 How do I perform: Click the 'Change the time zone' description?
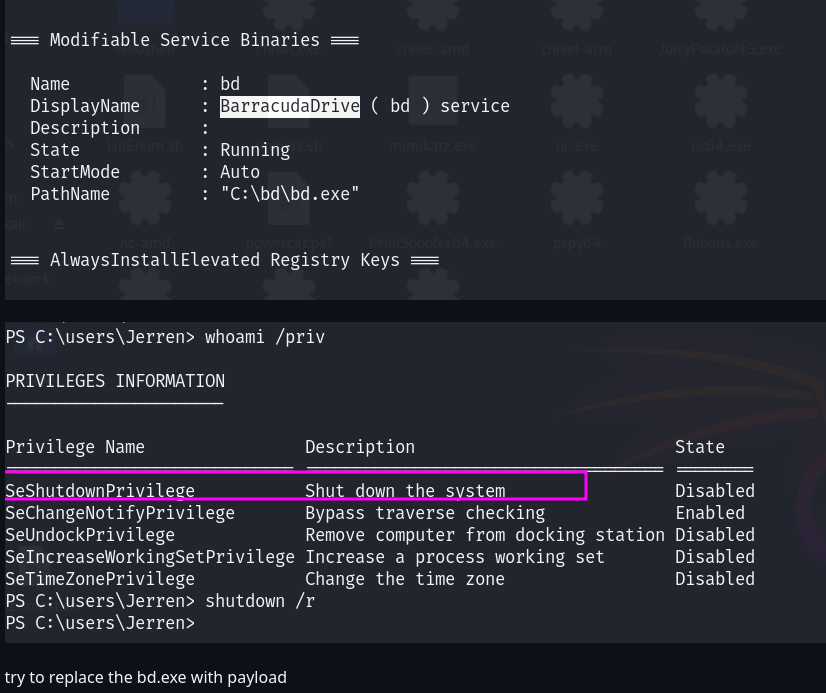[405, 579]
